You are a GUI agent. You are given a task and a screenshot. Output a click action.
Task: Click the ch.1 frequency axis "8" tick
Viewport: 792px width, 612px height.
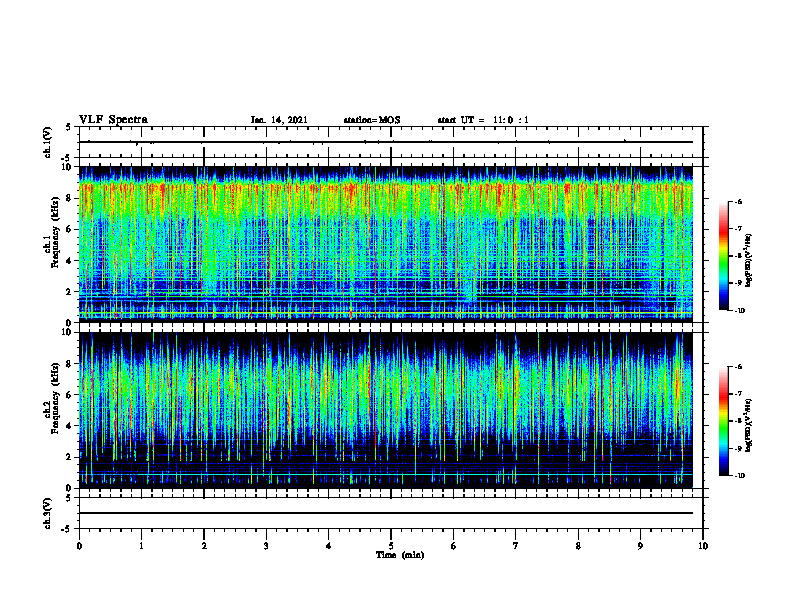pos(69,198)
